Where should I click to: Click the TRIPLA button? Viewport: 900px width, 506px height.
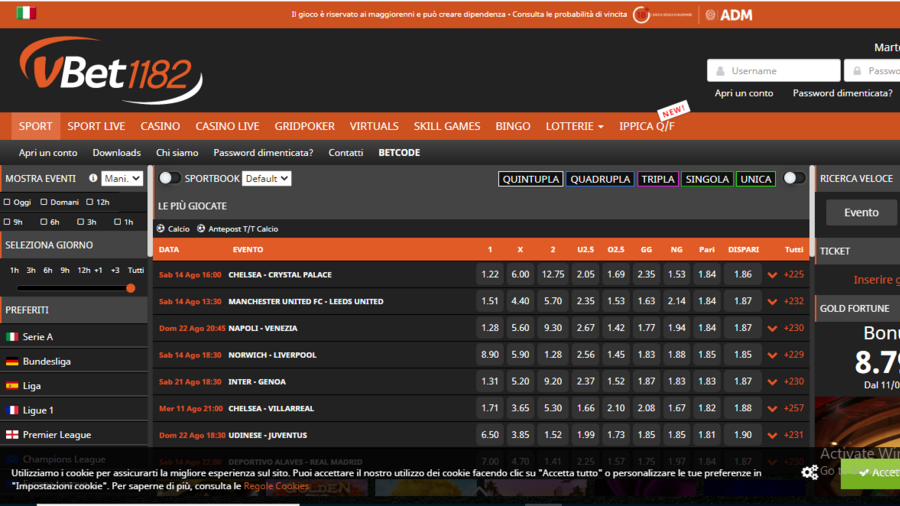point(657,179)
